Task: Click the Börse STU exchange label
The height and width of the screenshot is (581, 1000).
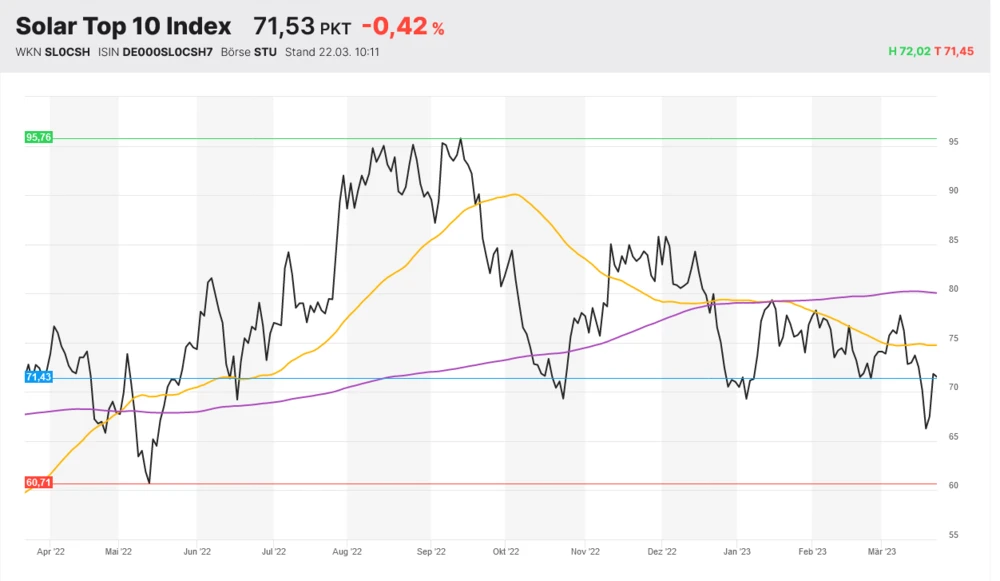Action: [250, 52]
